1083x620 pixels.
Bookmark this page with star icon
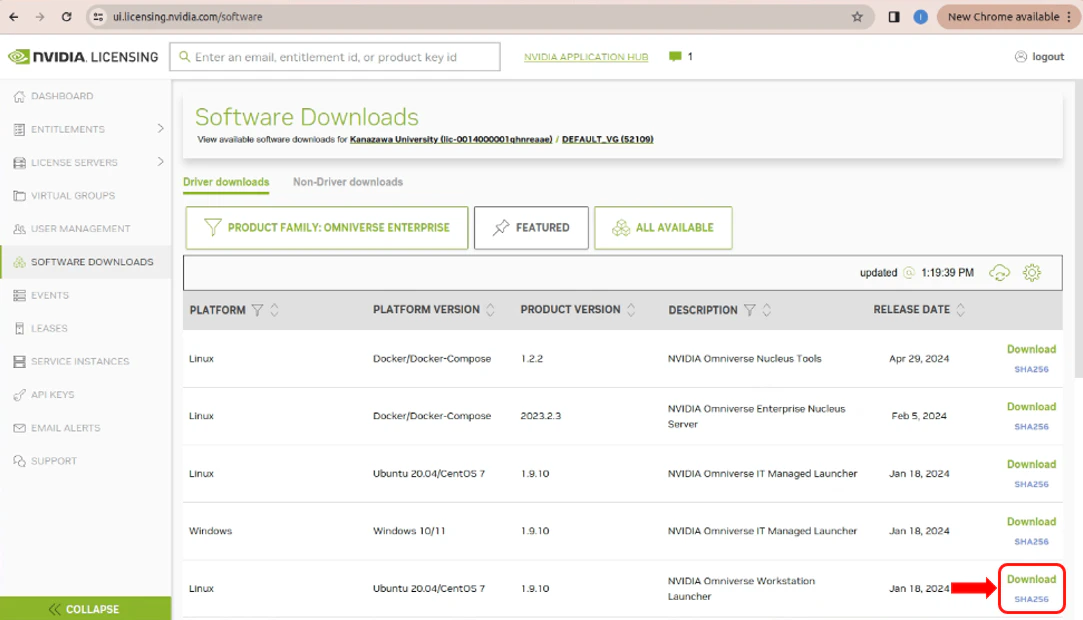pos(857,17)
